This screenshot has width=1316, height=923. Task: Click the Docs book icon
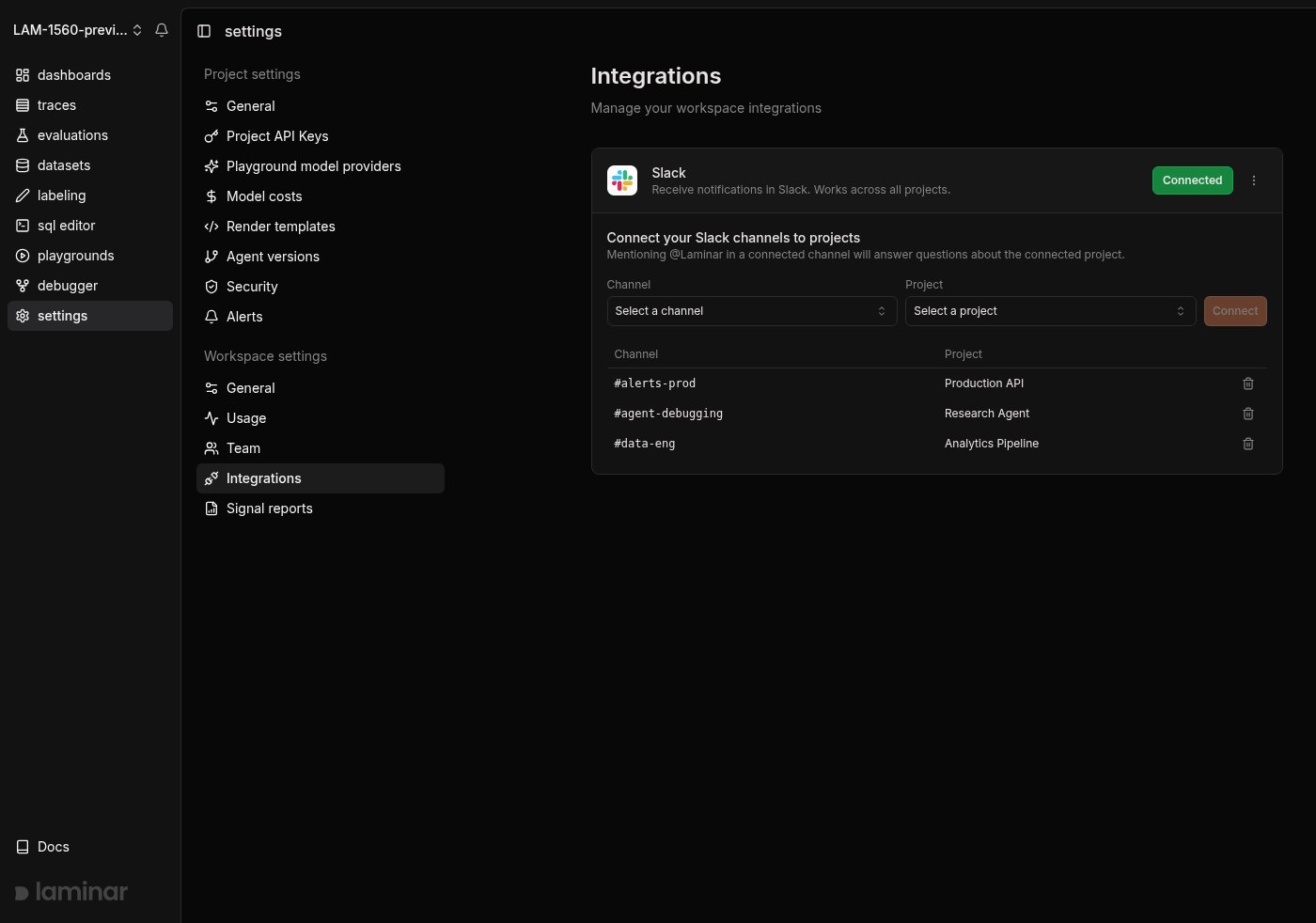23,847
